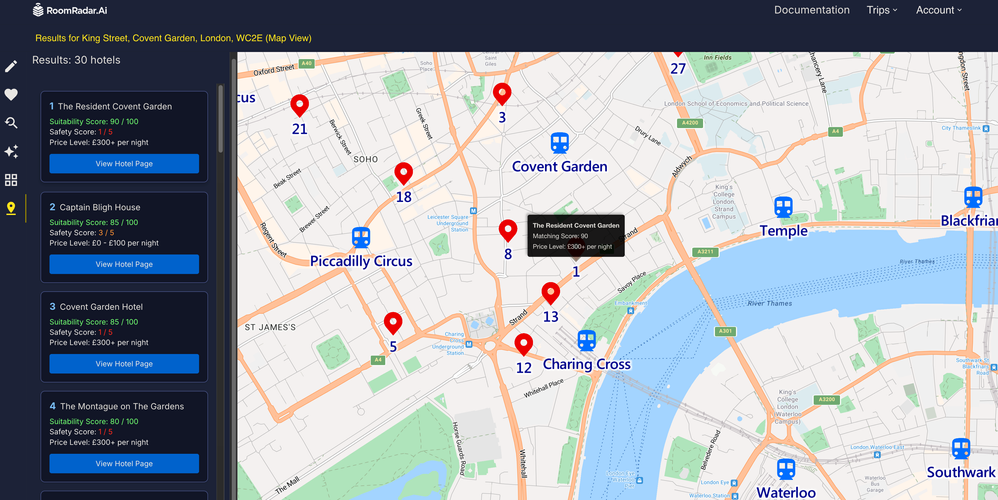Open the Documentation page
This screenshot has width=998, height=500.
click(812, 10)
